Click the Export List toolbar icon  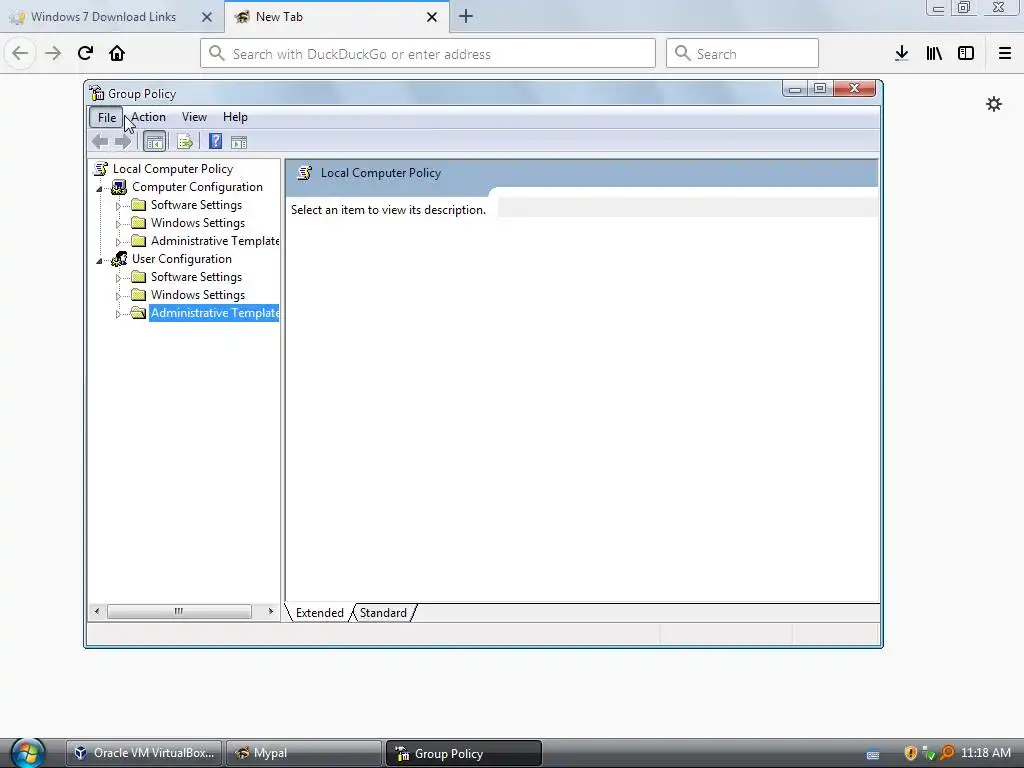tap(185, 142)
